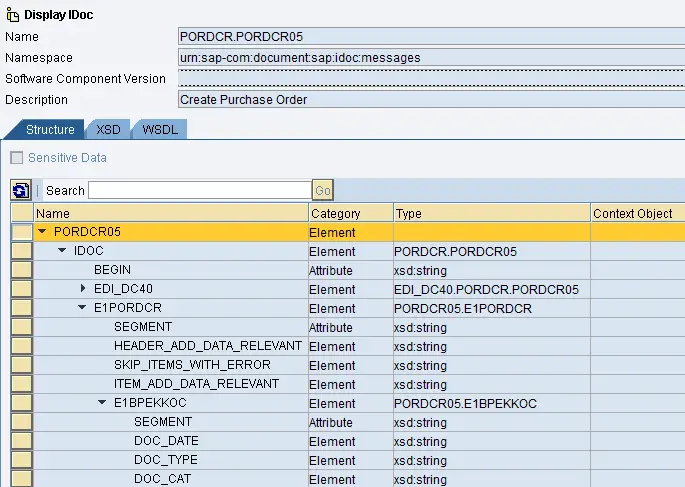Select the row selector for IDOC

22,251
